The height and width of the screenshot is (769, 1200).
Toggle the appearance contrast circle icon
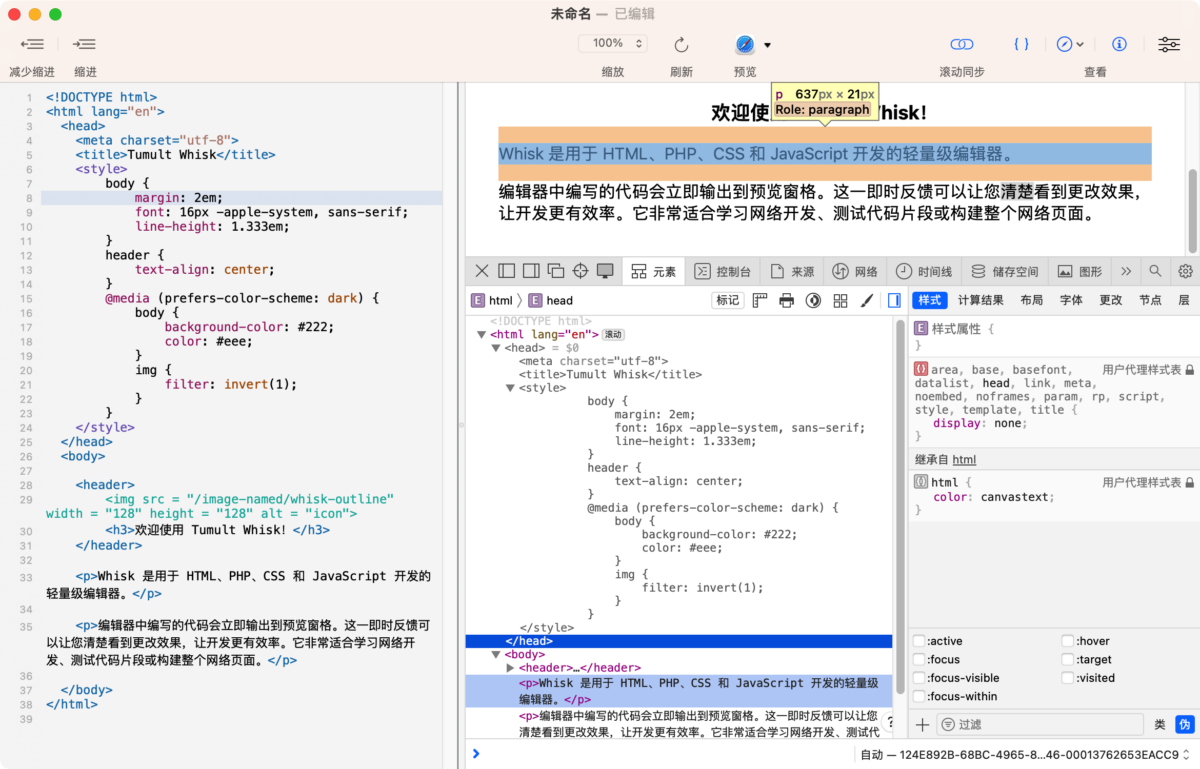tap(814, 300)
